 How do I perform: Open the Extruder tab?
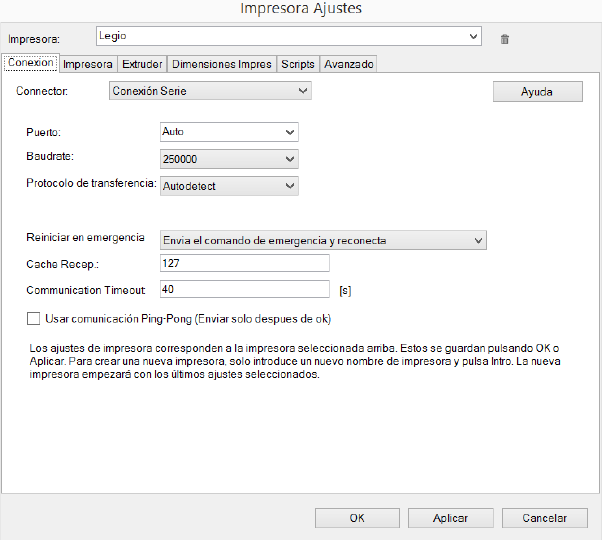(x=142, y=64)
